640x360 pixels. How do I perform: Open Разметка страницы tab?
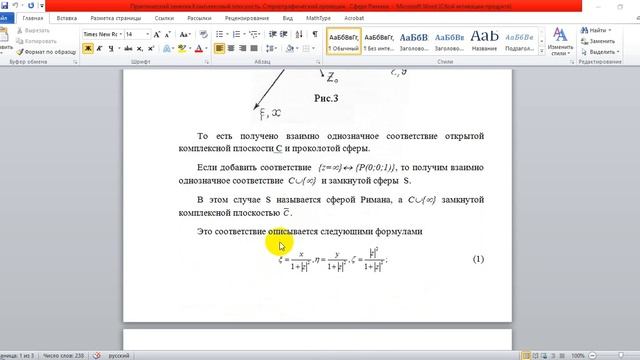click(x=116, y=18)
